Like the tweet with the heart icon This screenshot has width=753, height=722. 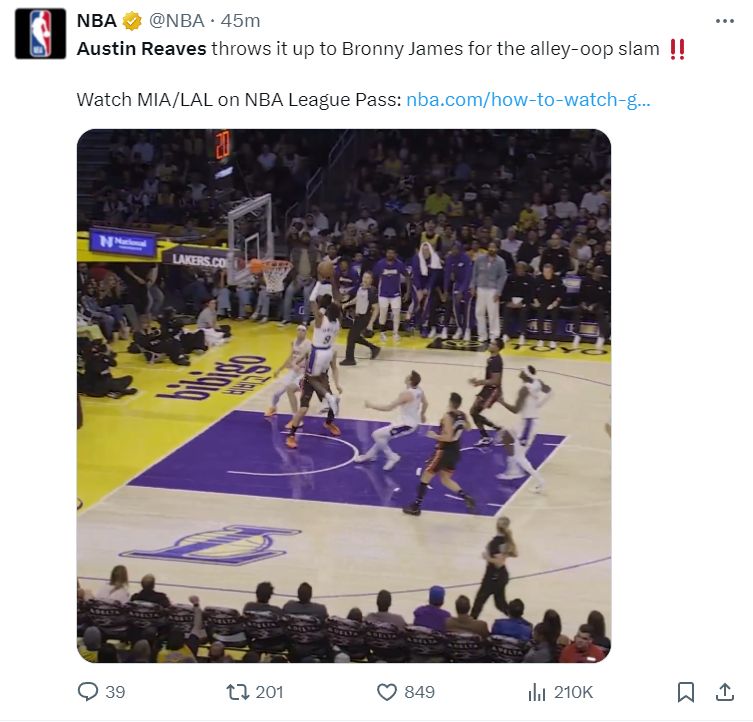click(x=387, y=691)
